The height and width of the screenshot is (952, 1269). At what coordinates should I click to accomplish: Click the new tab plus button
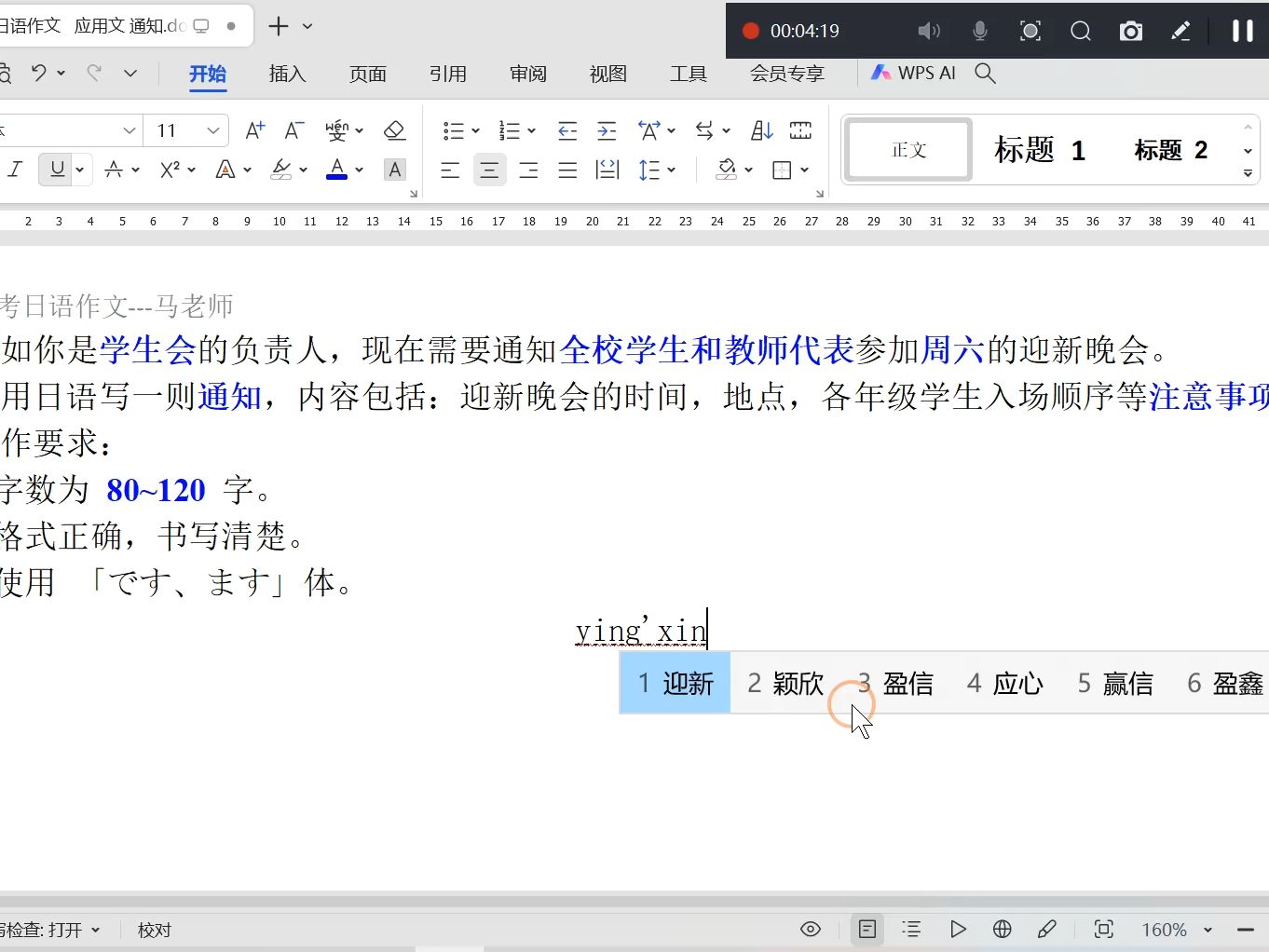tap(278, 26)
